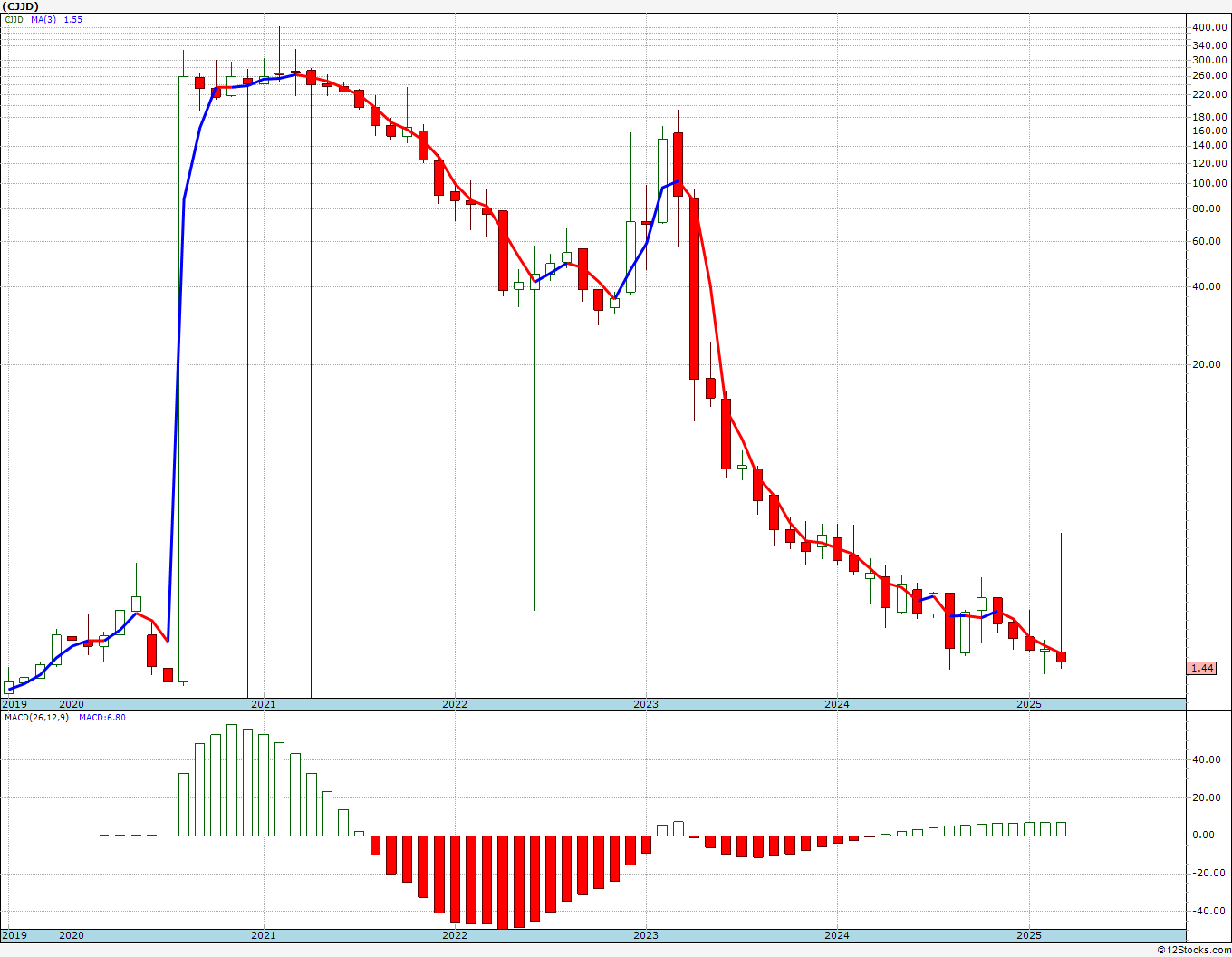Select the tall white candle in mid-2020

tap(184, 379)
